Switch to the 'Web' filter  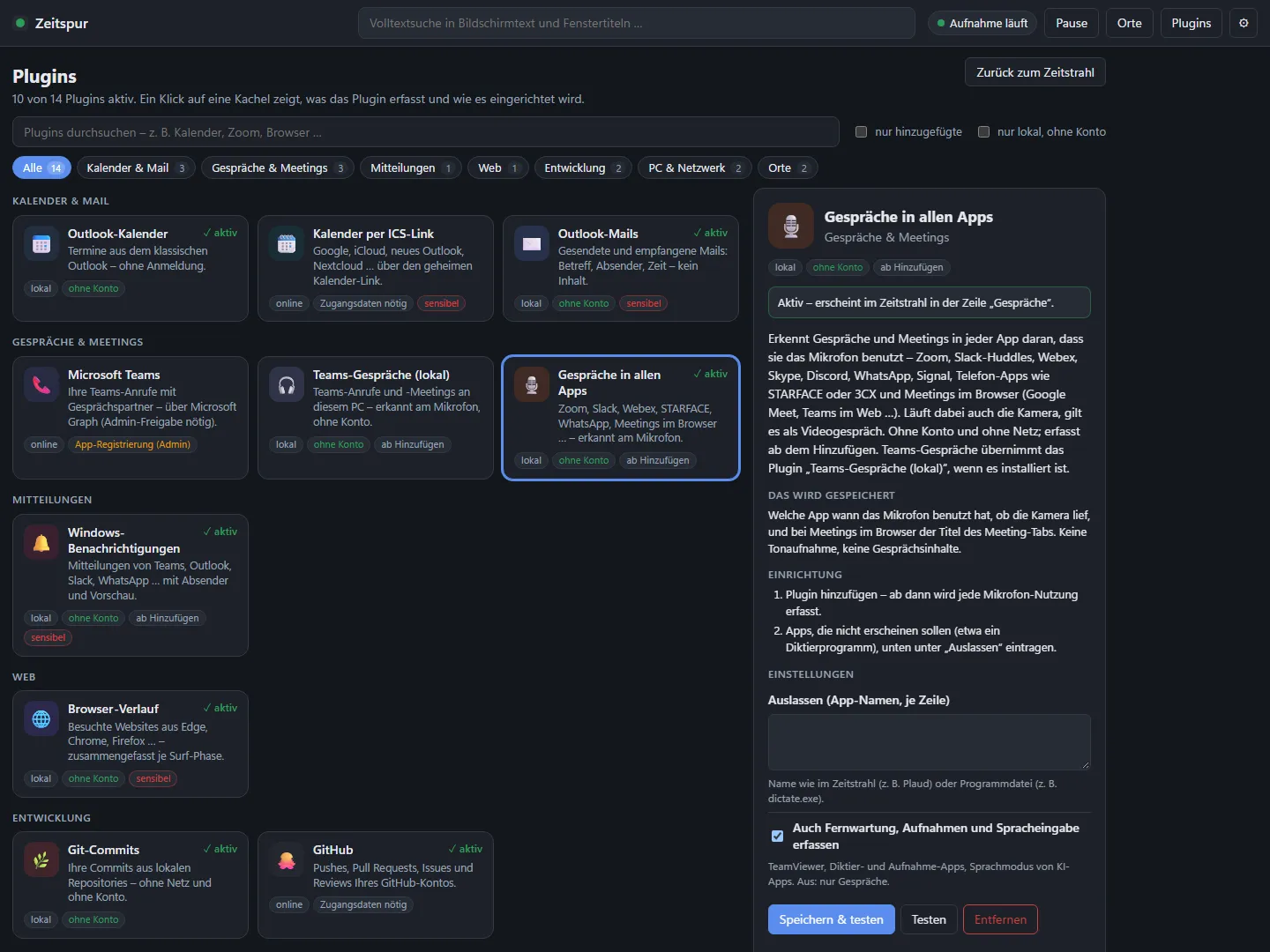(498, 167)
